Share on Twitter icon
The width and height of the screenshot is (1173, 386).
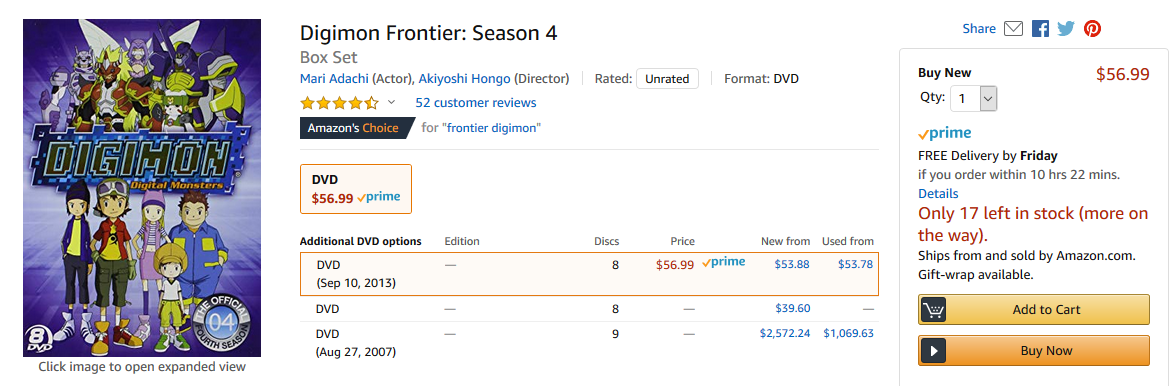(x=1066, y=28)
